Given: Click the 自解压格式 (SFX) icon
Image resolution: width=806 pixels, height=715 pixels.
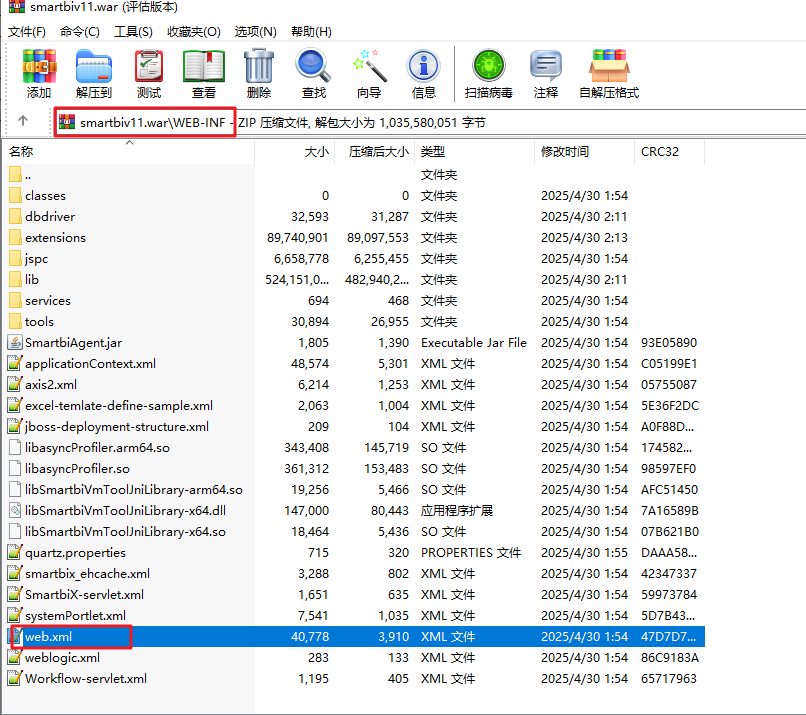Looking at the screenshot, I should (x=609, y=66).
